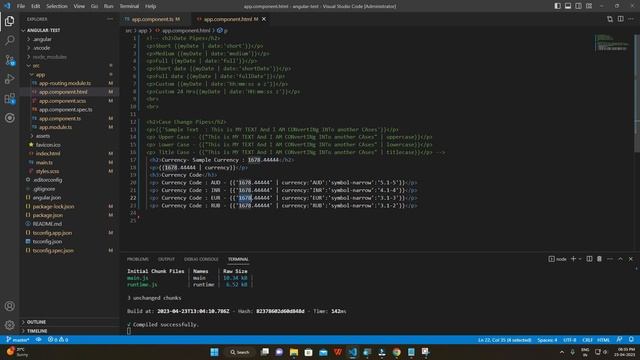
Task: Toggle the bottom panel layout icon
Action: pyautogui.click(x=568, y=6)
